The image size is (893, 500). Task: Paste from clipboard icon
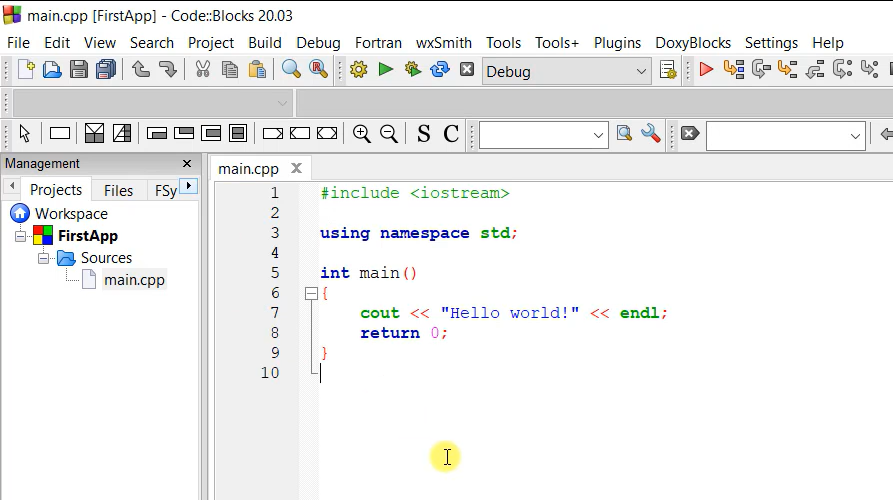(257, 70)
